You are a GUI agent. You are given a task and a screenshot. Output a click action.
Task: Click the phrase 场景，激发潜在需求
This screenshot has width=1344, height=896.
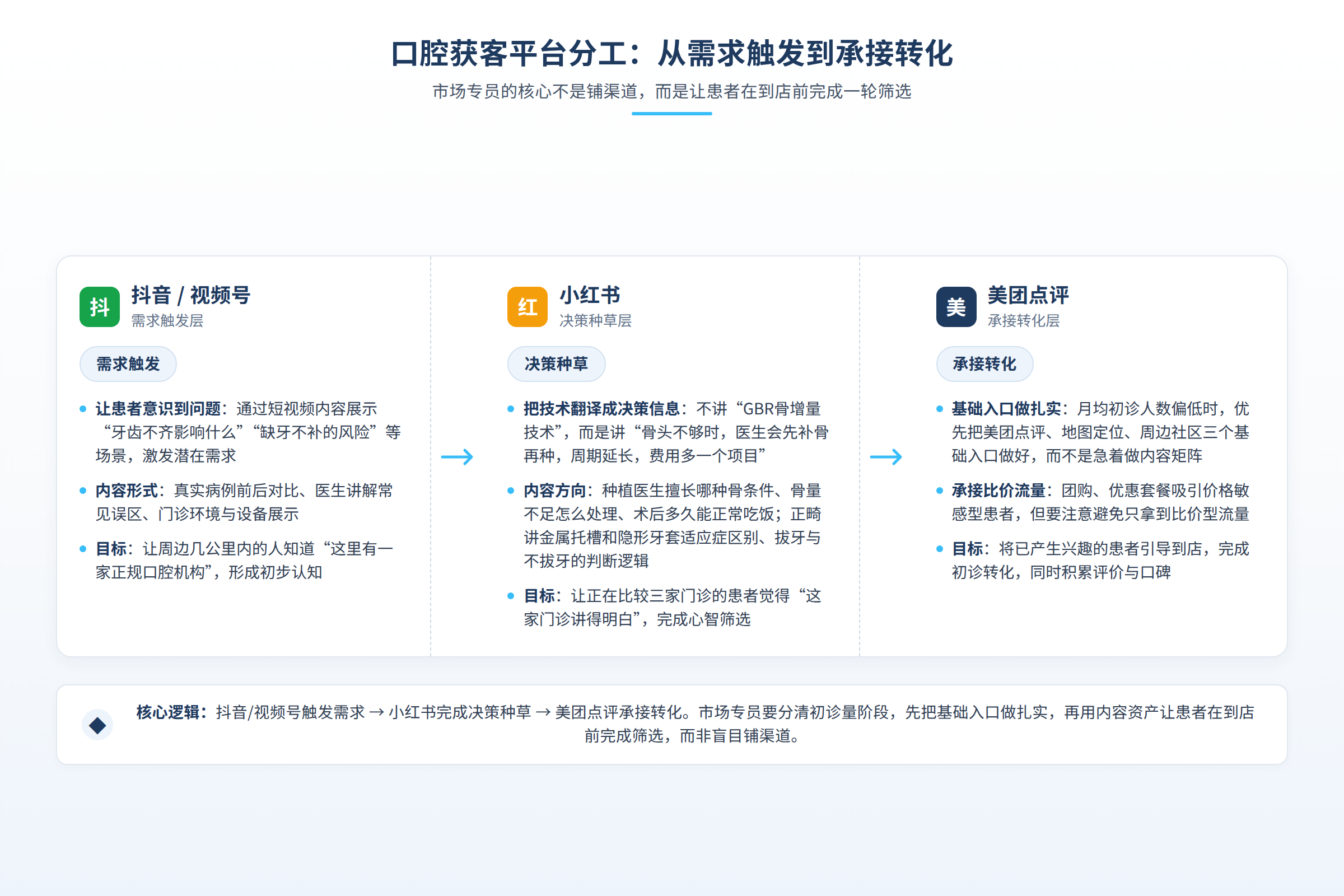point(166,455)
